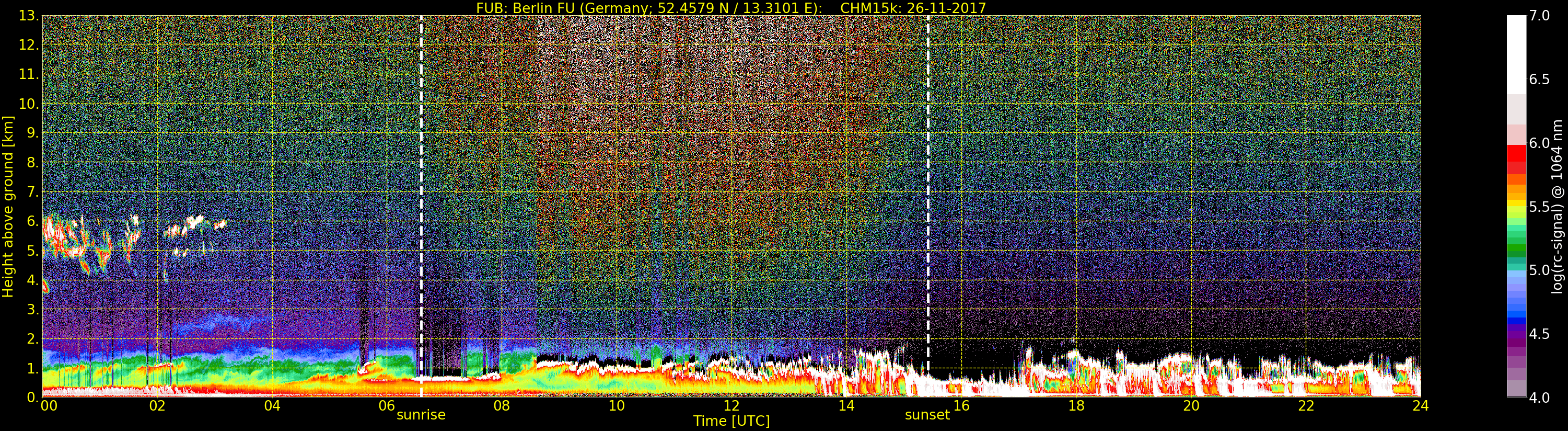Click the "20" time axis tick label

(1191, 405)
